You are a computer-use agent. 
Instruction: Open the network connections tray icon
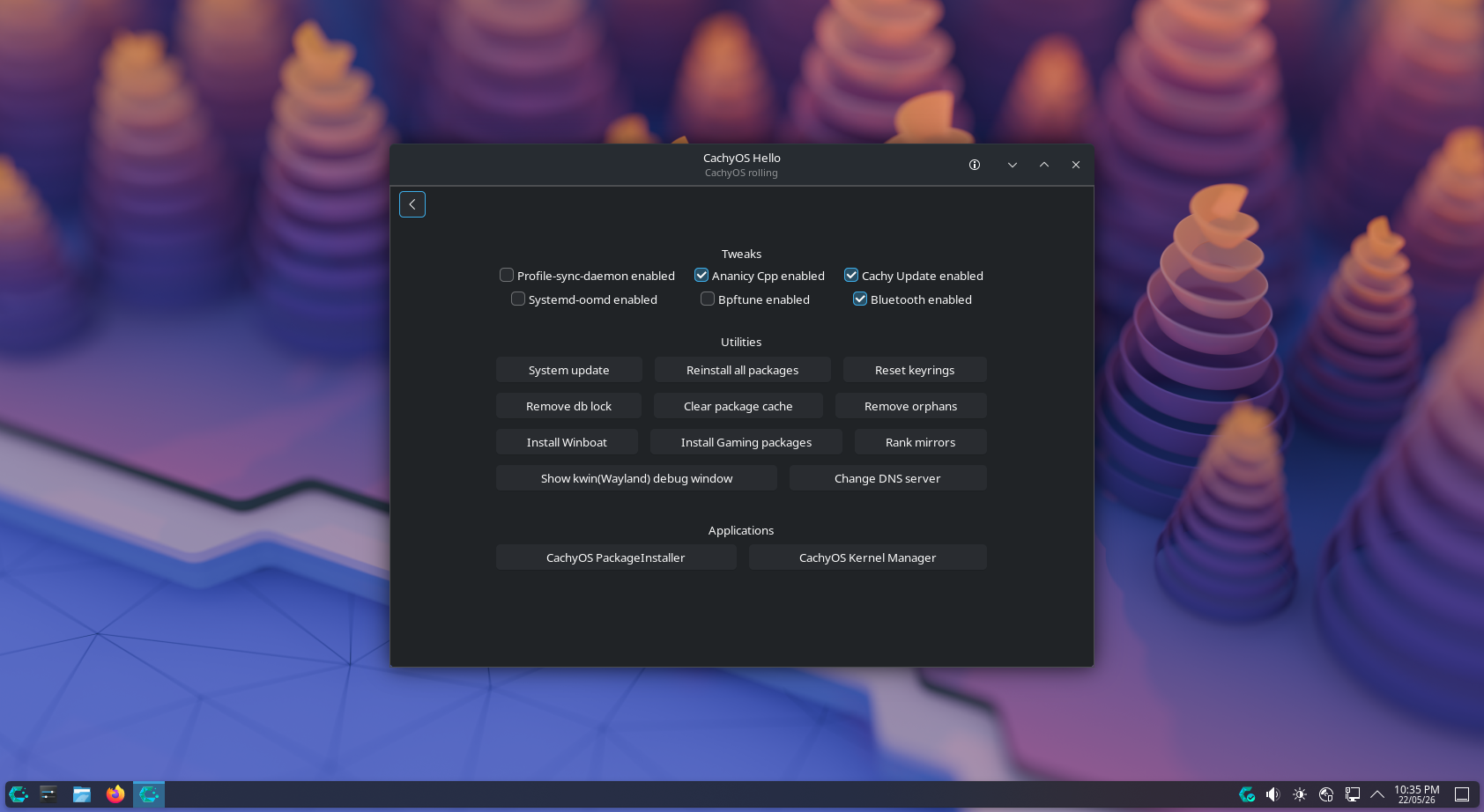click(1353, 794)
